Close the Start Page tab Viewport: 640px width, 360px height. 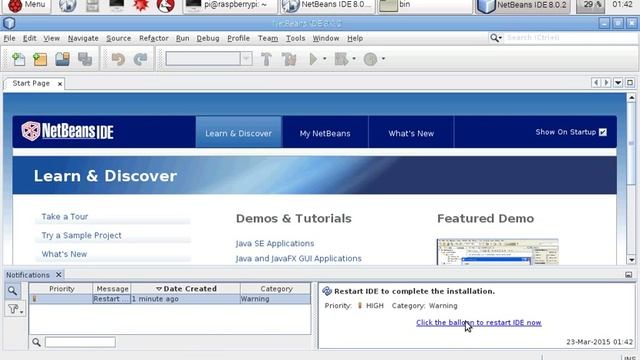60,84
